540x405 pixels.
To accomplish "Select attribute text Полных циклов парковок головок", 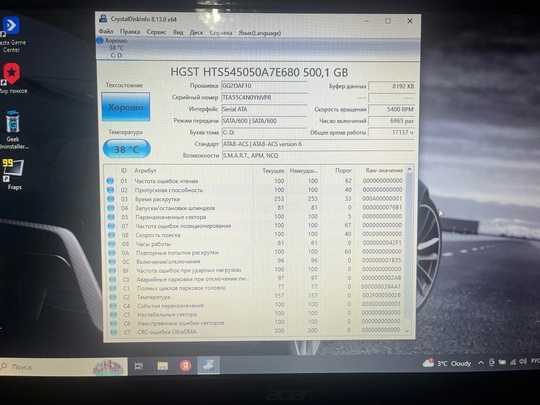I will (x=181, y=288).
